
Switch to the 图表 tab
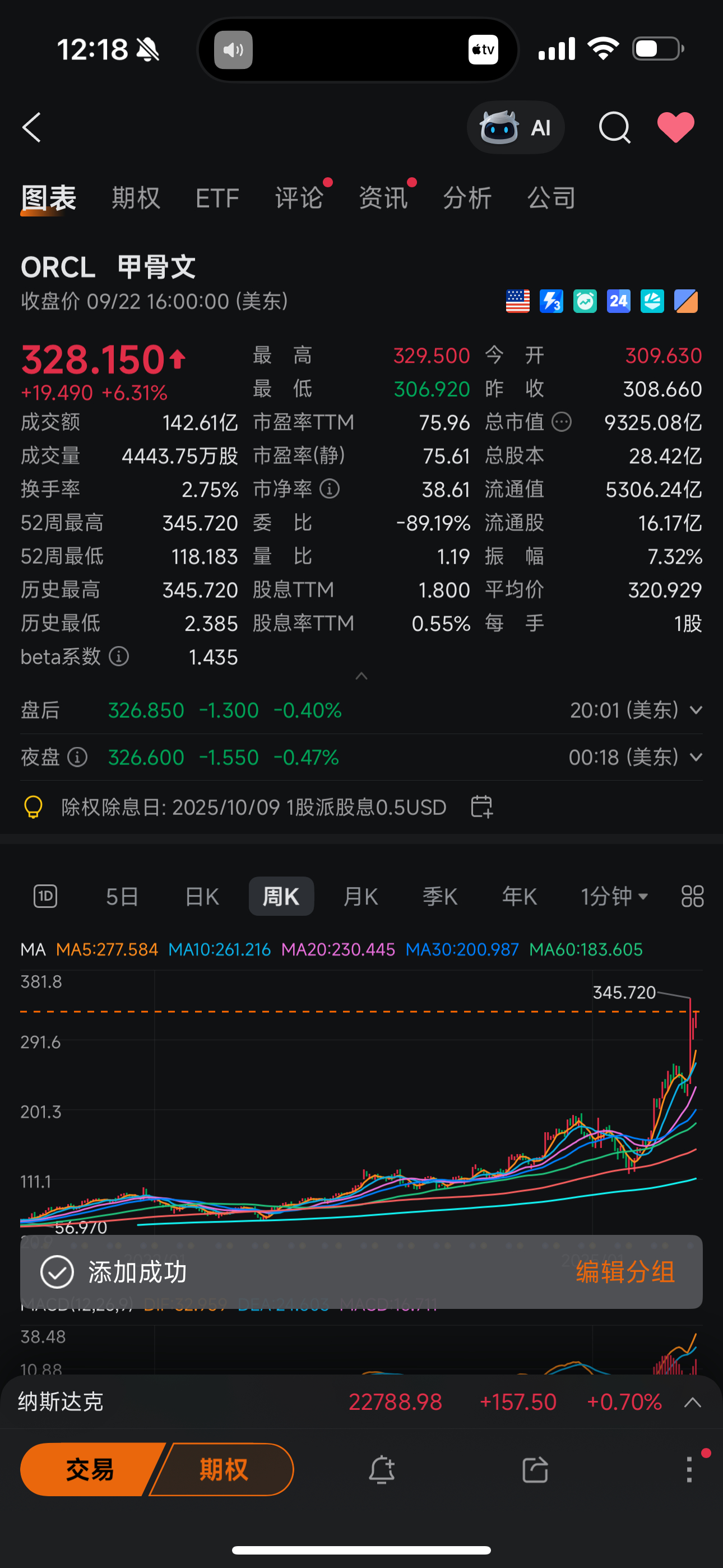point(49,199)
